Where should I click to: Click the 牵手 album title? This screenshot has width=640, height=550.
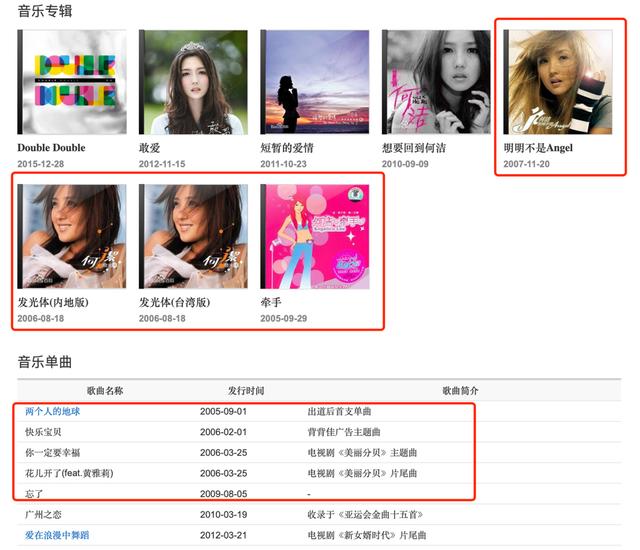(x=271, y=302)
